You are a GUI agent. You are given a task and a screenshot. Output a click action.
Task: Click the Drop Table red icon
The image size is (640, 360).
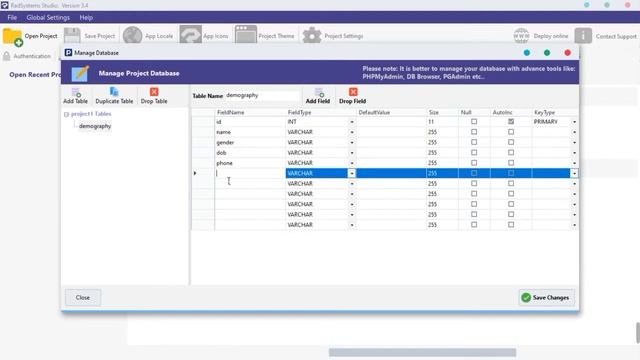click(154, 92)
